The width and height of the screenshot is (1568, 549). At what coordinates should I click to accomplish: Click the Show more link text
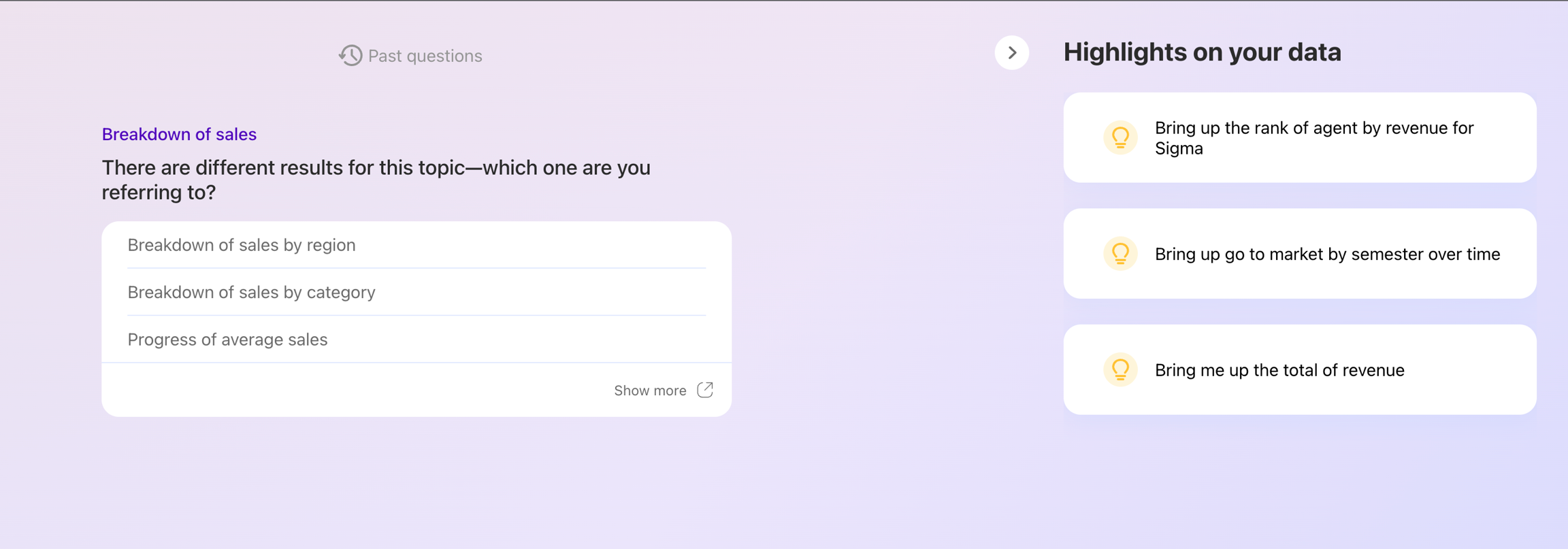pos(650,390)
